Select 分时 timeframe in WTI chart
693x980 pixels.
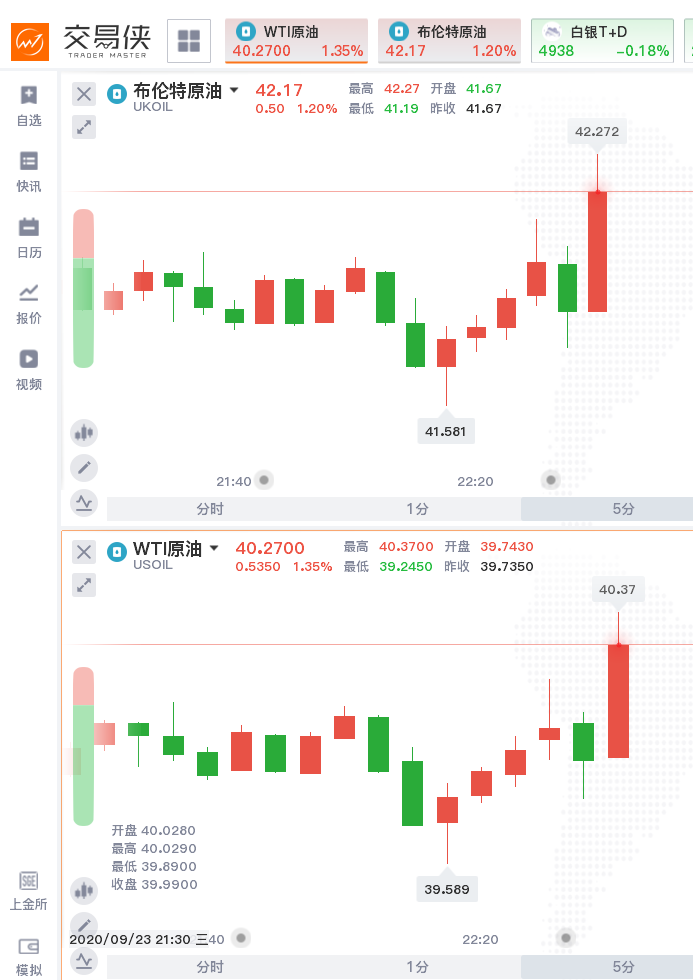210,967
